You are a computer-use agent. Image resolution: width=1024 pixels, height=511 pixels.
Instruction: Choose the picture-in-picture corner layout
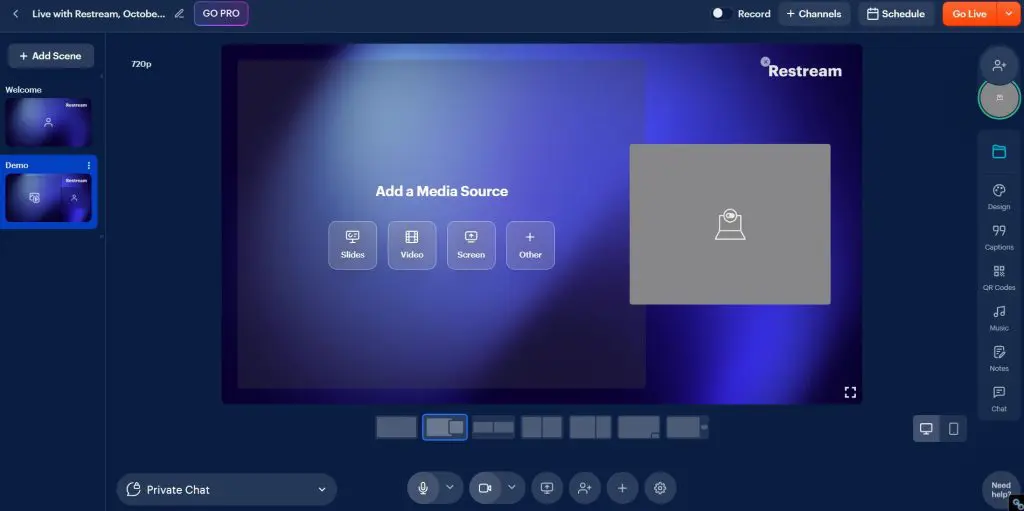639,427
